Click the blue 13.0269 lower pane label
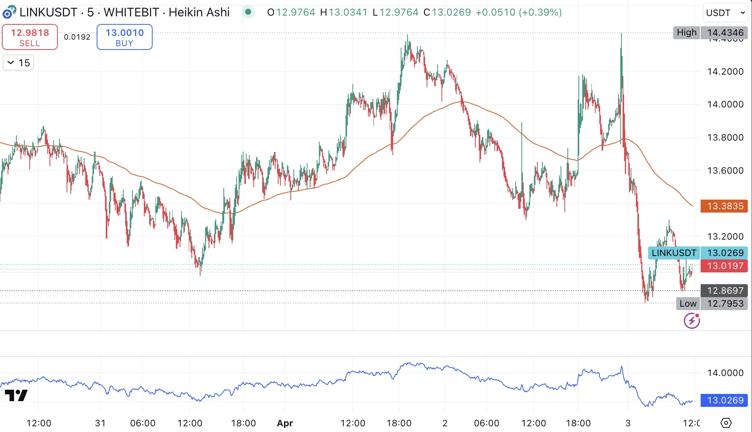This screenshot has height=432, width=752. (725, 400)
